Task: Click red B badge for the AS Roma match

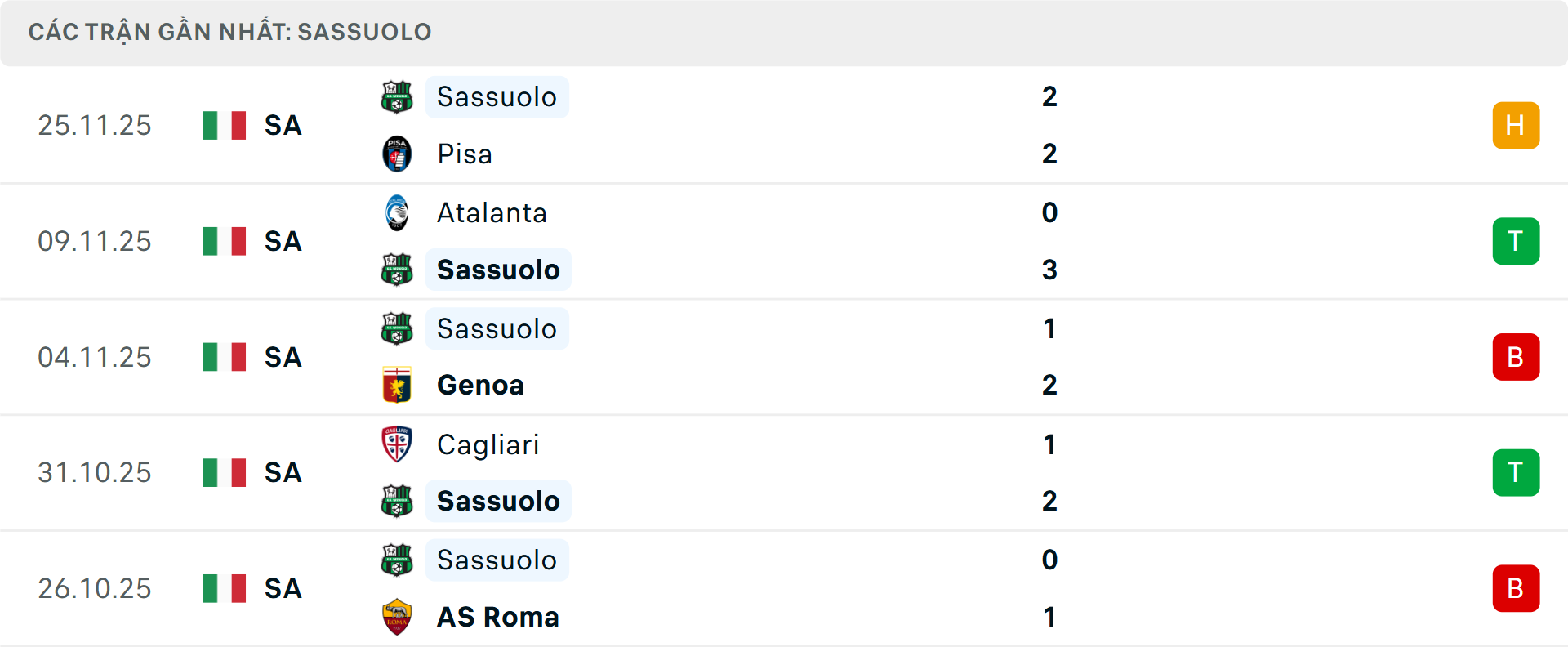Action: click(x=1516, y=588)
